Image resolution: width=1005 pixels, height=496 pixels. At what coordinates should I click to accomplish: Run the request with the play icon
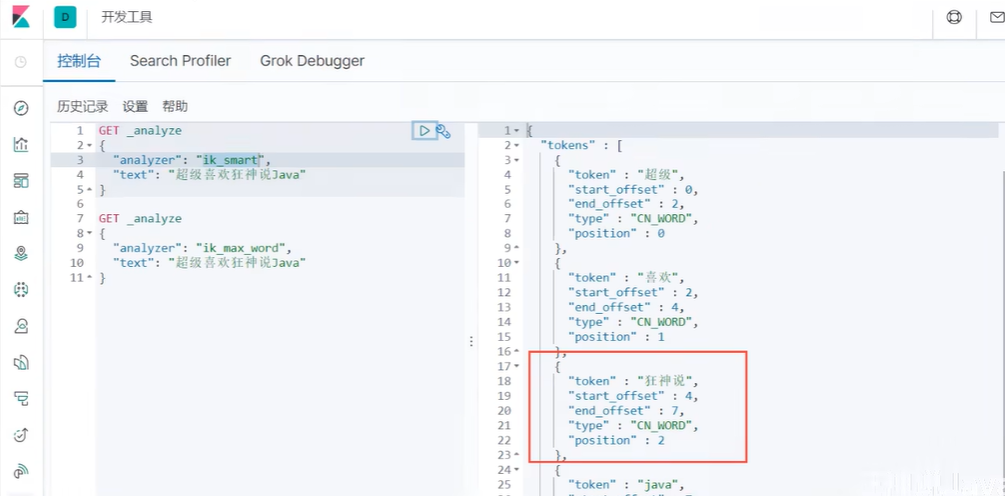click(424, 131)
